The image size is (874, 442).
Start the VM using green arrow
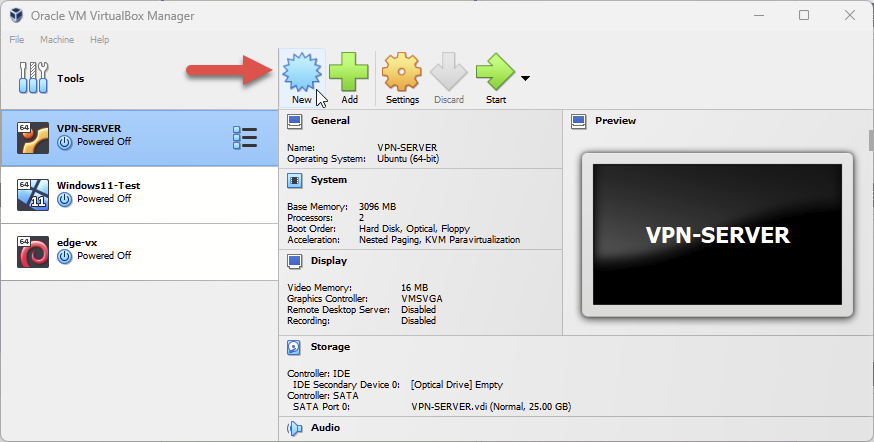coord(495,72)
